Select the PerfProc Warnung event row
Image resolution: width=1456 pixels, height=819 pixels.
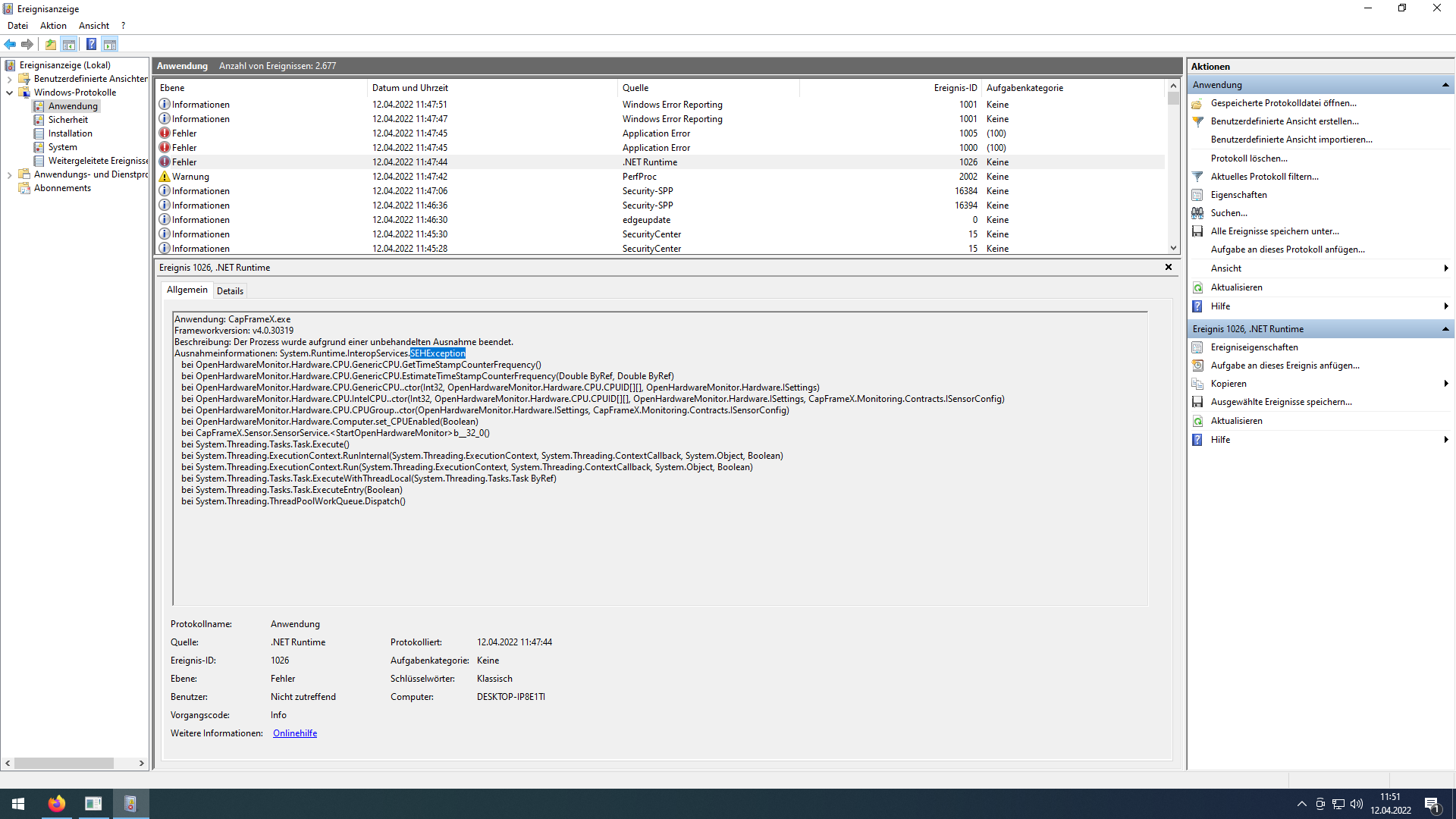pyautogui.click(x=639, y=177)
